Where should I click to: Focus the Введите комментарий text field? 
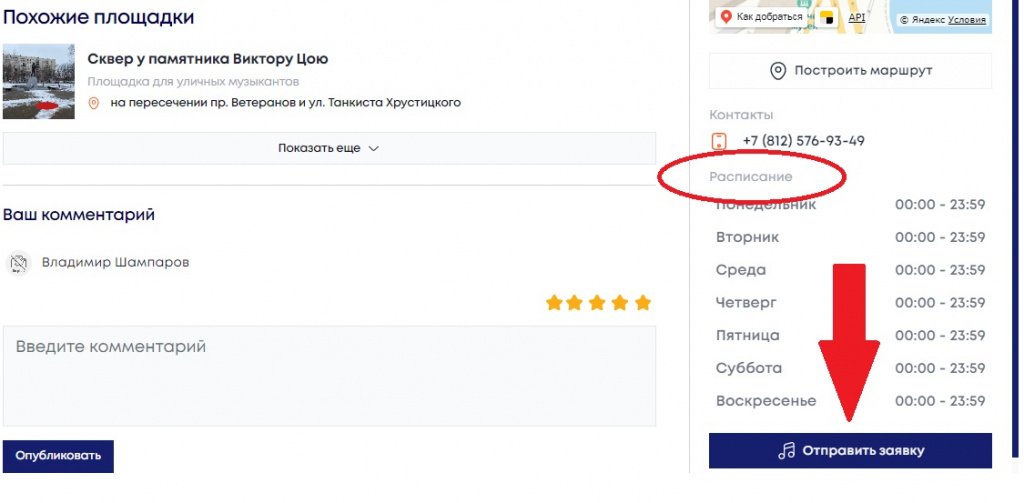(x=329, y=376)
